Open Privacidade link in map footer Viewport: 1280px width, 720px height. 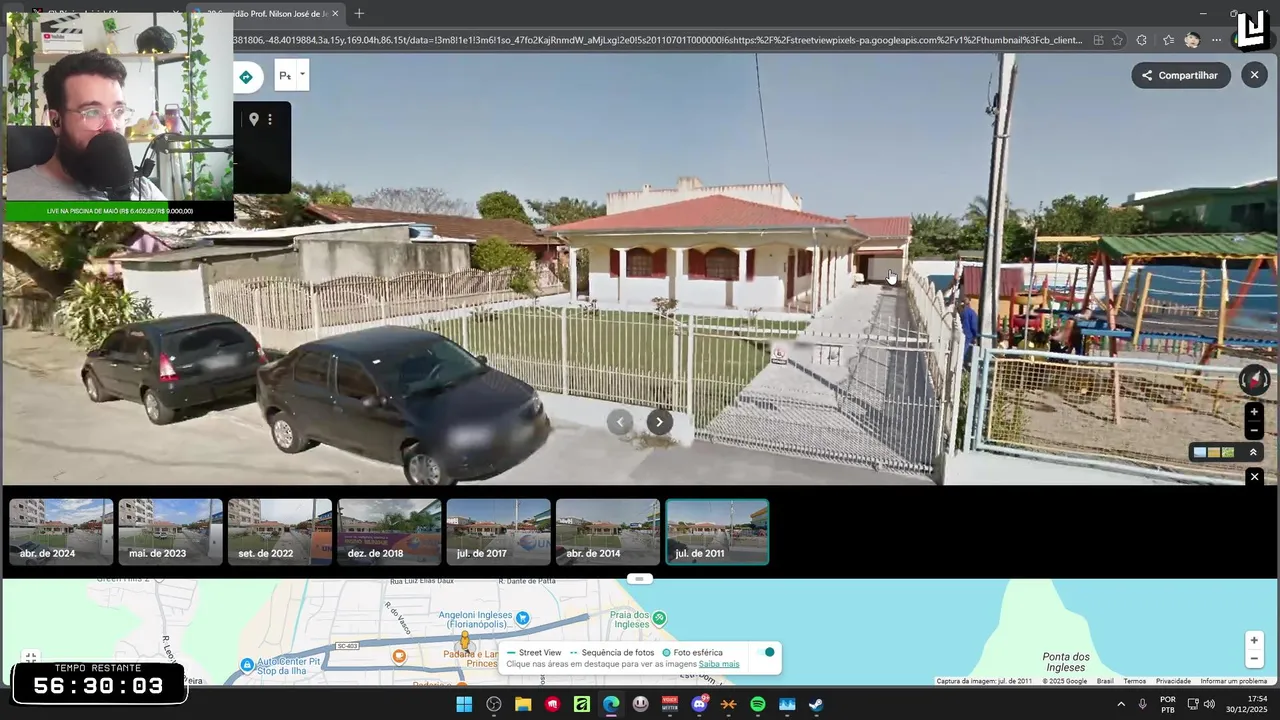click(1173, 681)
